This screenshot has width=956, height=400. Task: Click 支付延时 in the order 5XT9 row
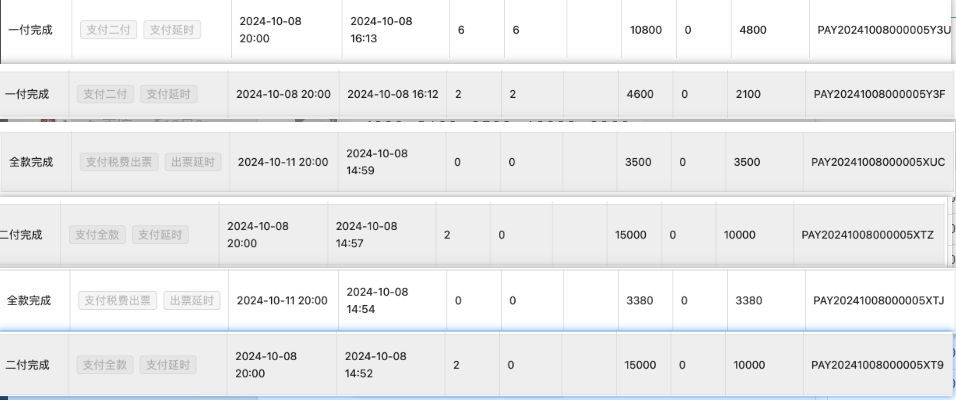point(167,366)
